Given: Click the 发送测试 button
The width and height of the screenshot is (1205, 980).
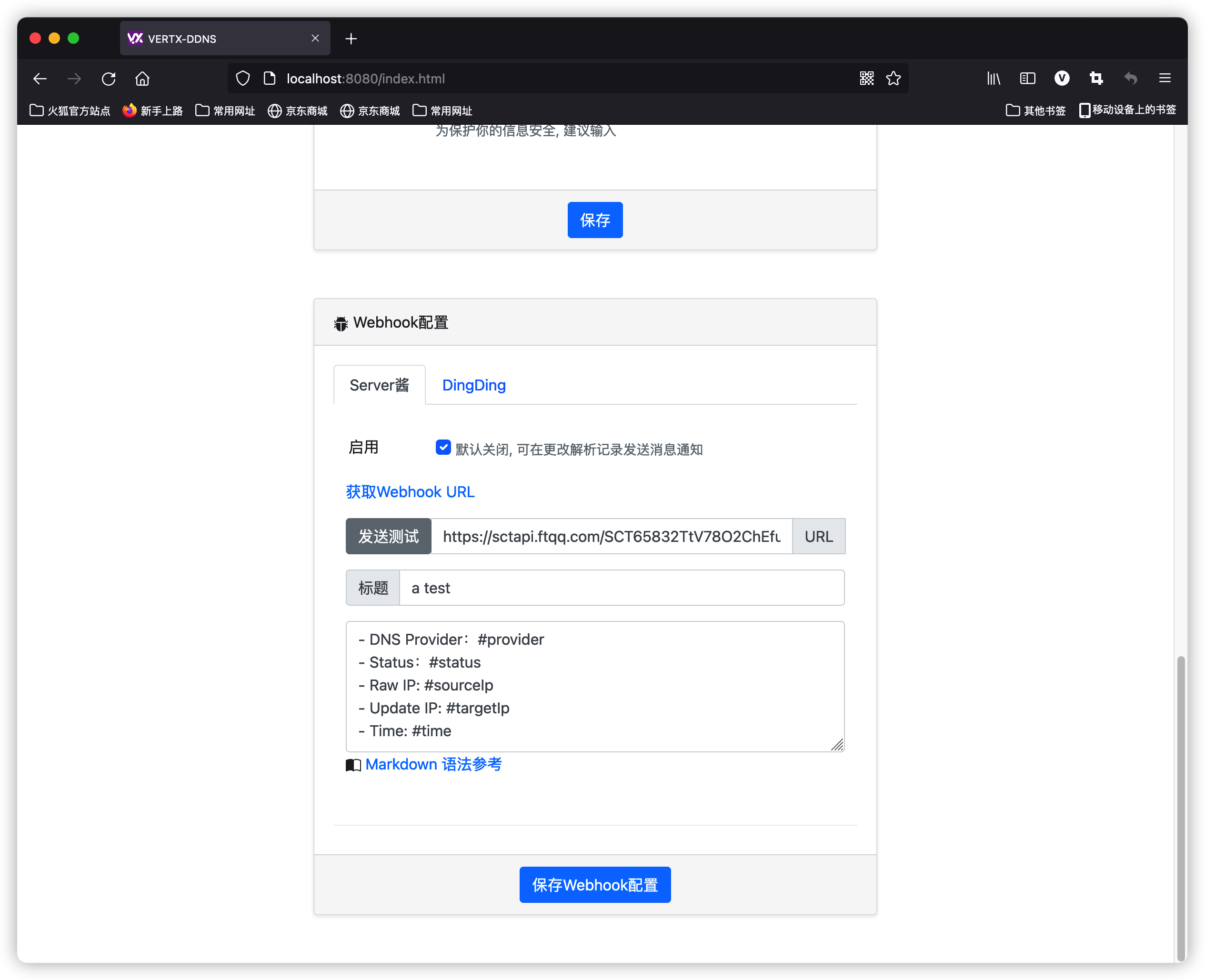Looking at the screenshot, I should click(x=389, y=536).
